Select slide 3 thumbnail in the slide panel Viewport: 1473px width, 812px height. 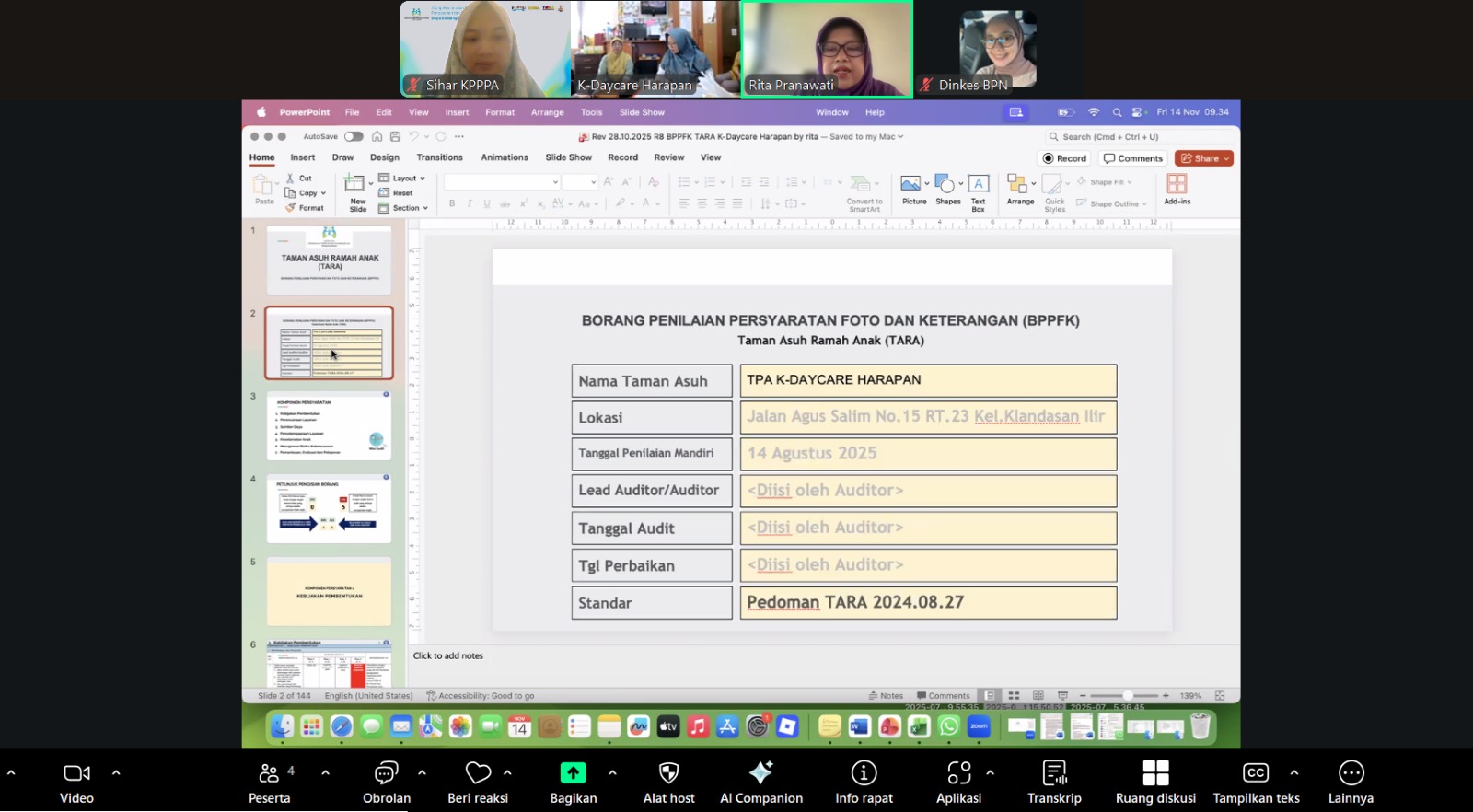329,426
